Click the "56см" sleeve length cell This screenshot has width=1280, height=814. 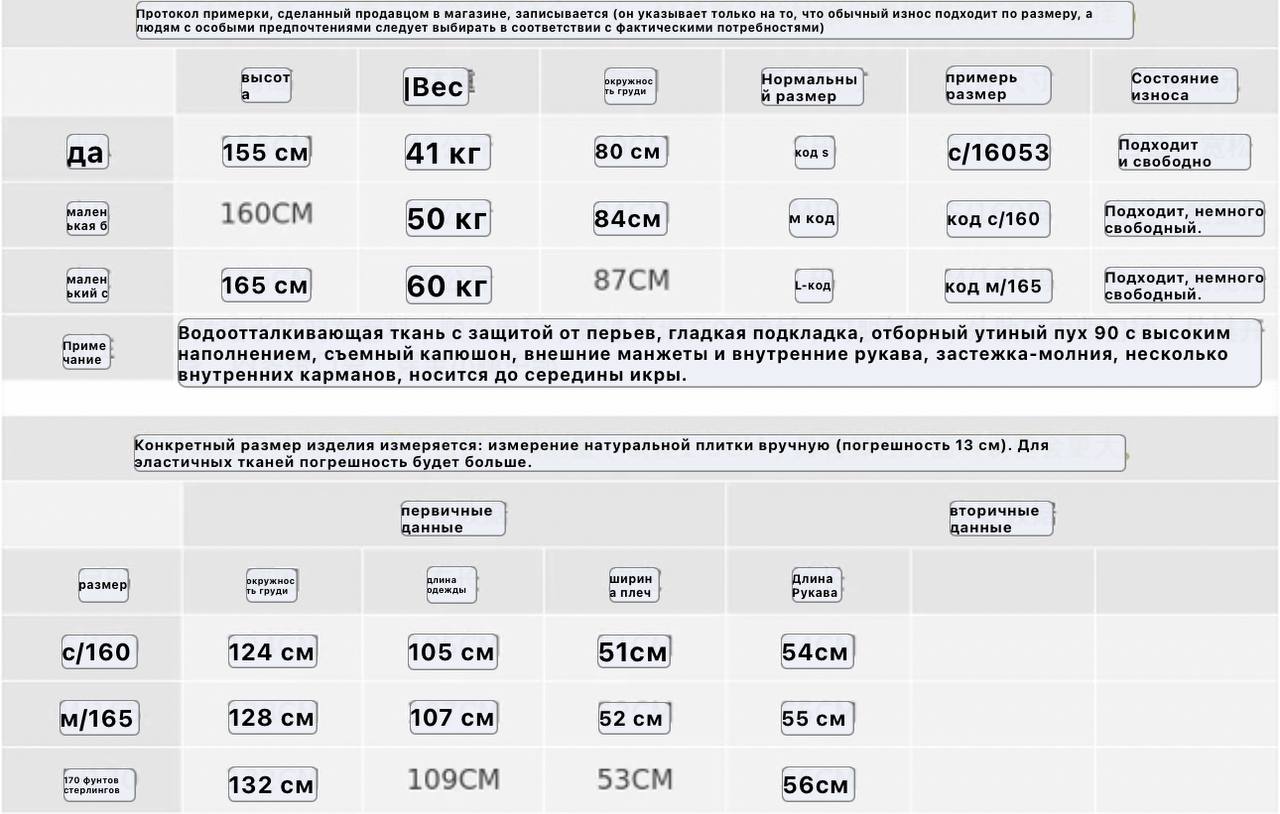pyautogui.click(x=818, y=785)
